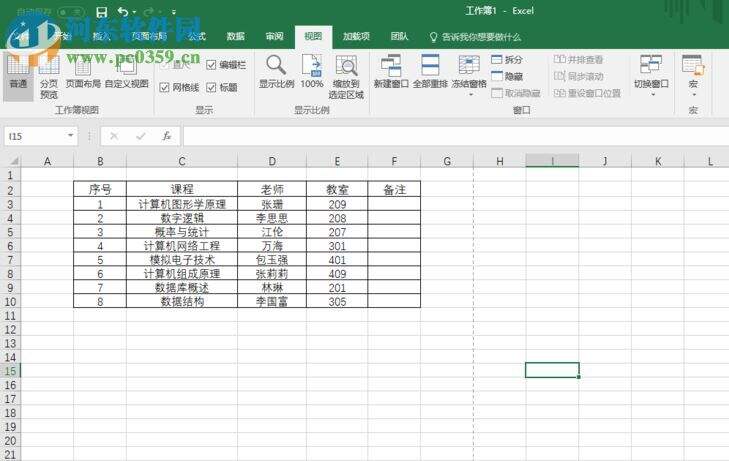Select column C header

(182, 161)
